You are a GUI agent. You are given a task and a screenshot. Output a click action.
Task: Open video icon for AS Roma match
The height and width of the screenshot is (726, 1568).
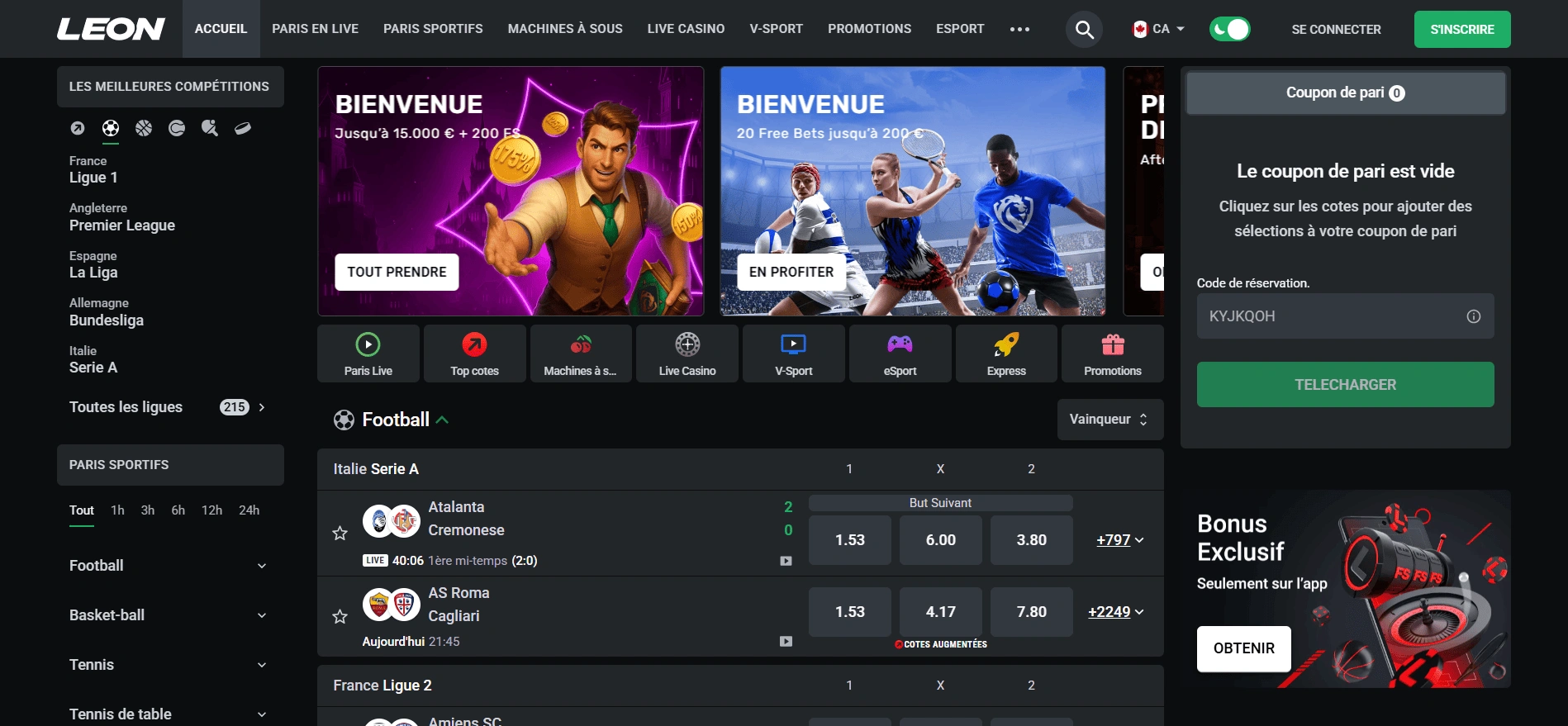point(786,641)
